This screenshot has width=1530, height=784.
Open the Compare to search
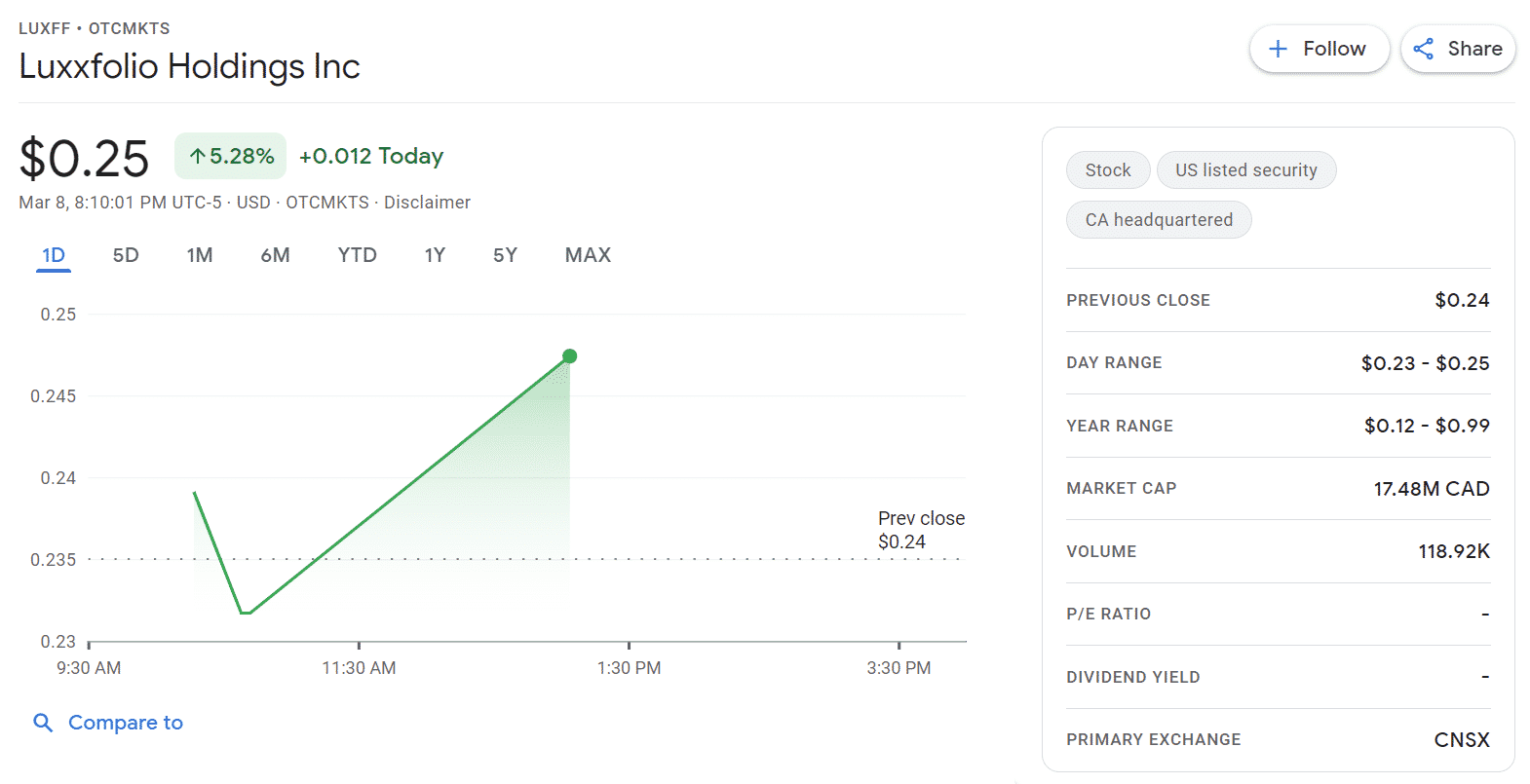[108, 723]
